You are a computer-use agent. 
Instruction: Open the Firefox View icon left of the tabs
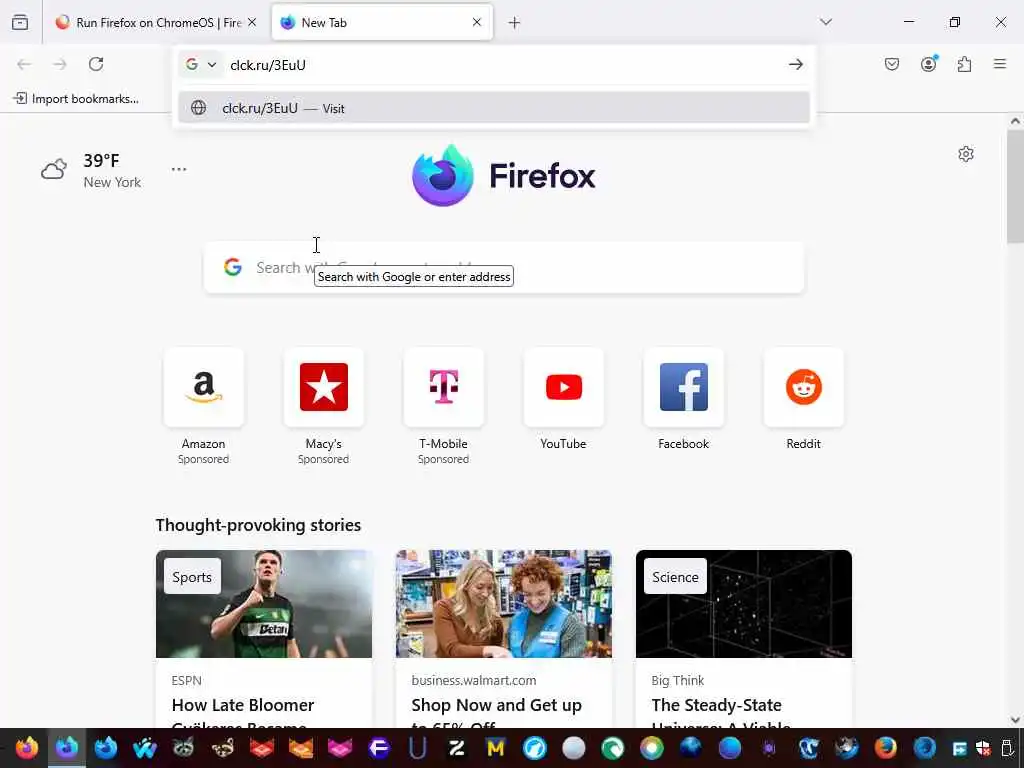(20, 22)
